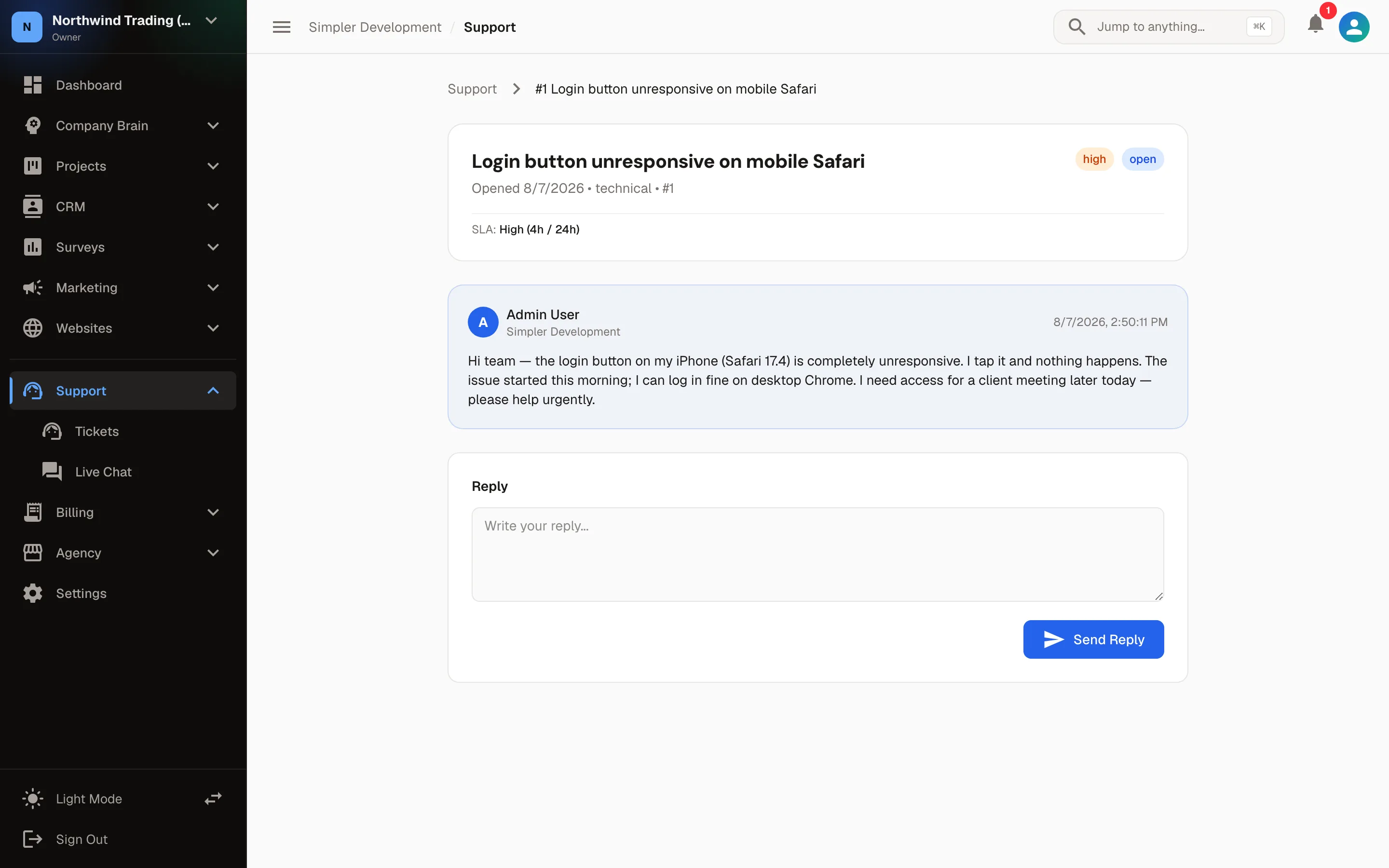Screen dimensions: 1389x868
Task: Click the Hi team message body text
Action: tap(817, 380)
